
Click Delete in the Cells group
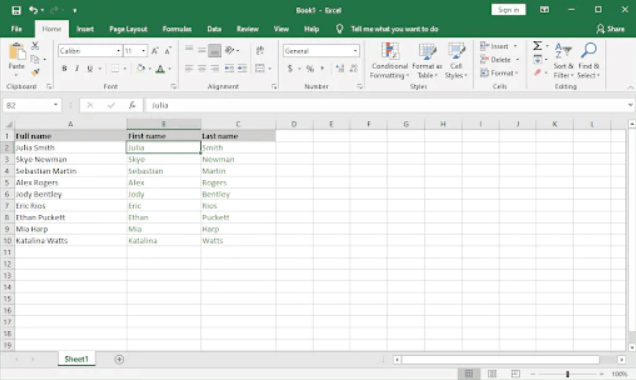pos(499,60)
